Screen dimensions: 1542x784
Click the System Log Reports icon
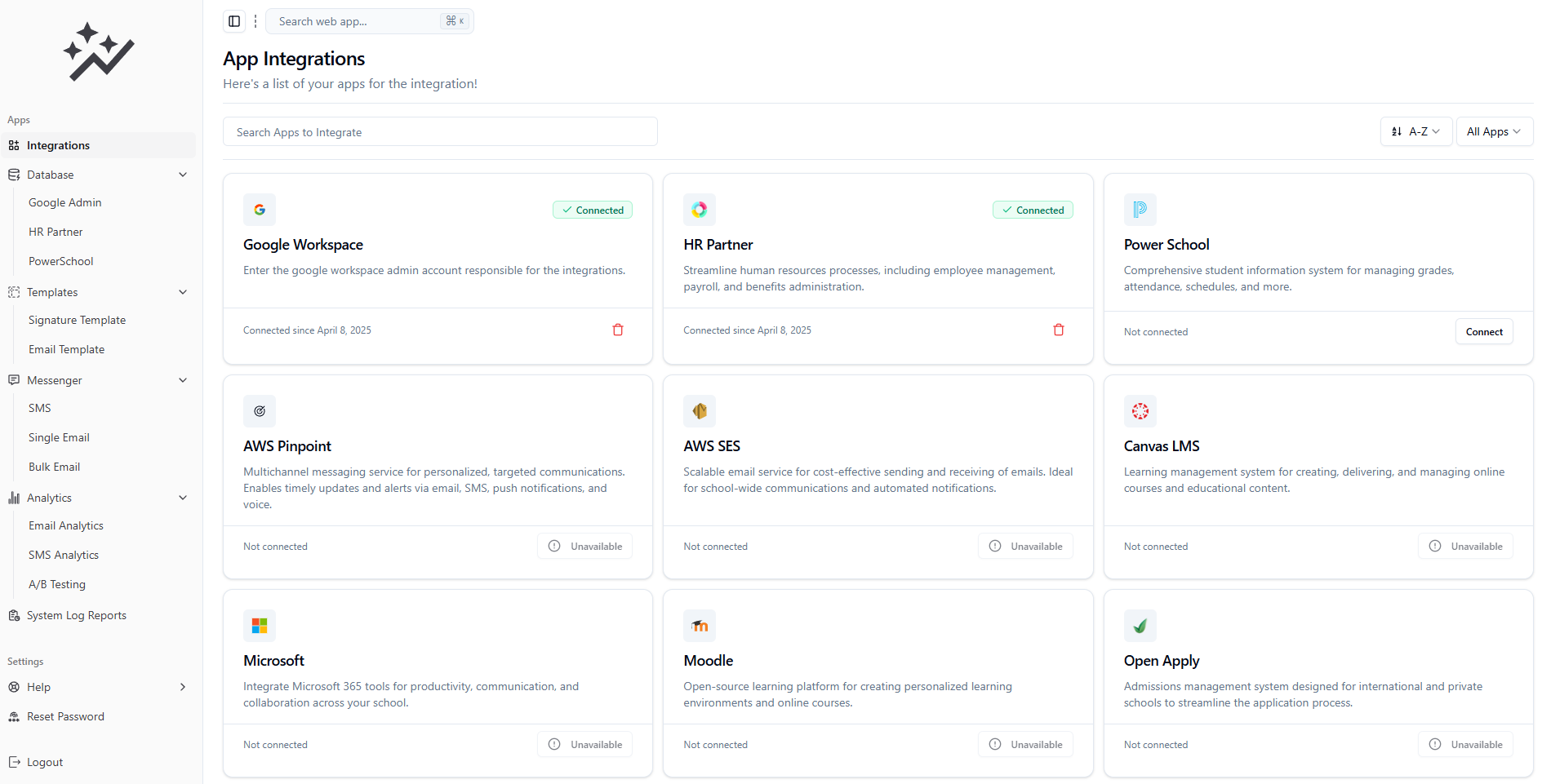(x=14, y=615)
